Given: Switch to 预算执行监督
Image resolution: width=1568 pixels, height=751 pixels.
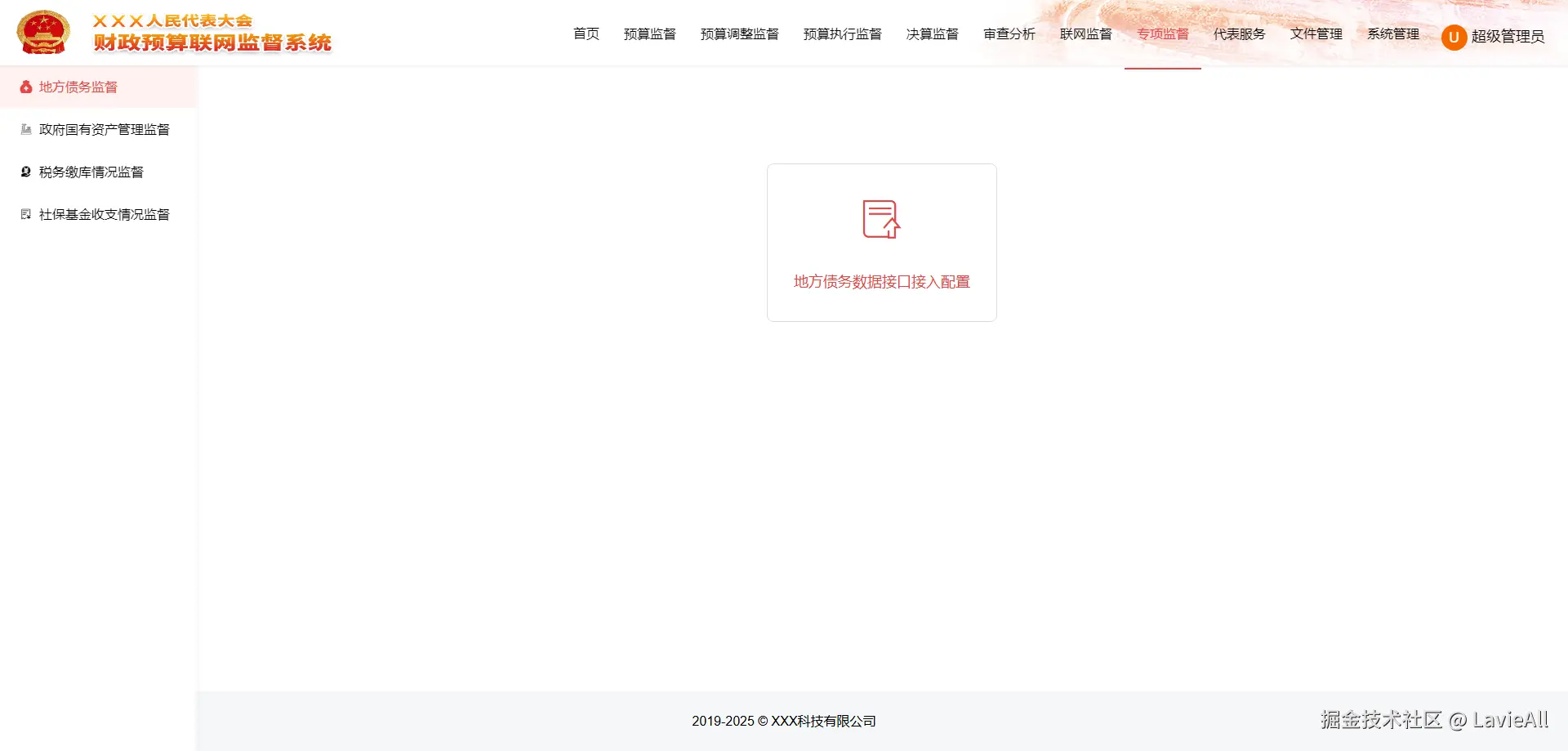Looking at the screenshot, I should [x=843, y=34].
